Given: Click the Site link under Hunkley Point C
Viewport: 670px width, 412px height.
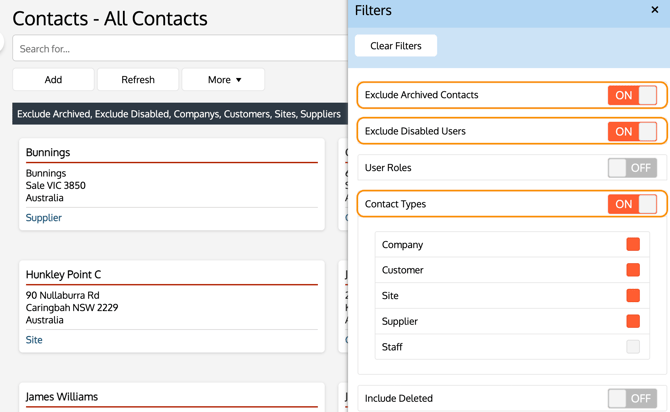Looking at the screenshot, I should coord(34,340).
